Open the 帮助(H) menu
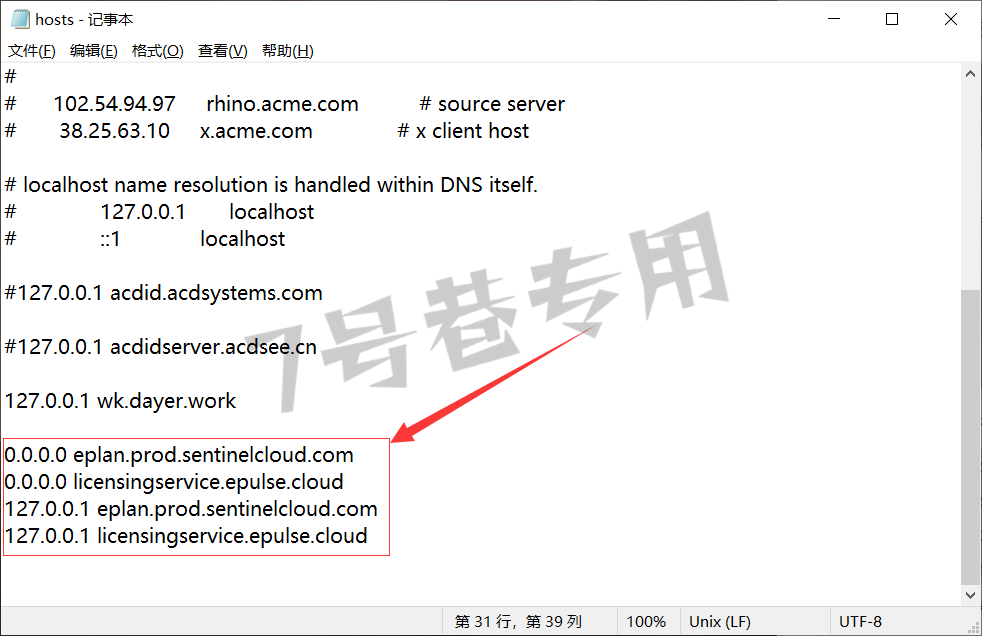Viewport: 982px width, 636px height. click(x=287, y=51)
